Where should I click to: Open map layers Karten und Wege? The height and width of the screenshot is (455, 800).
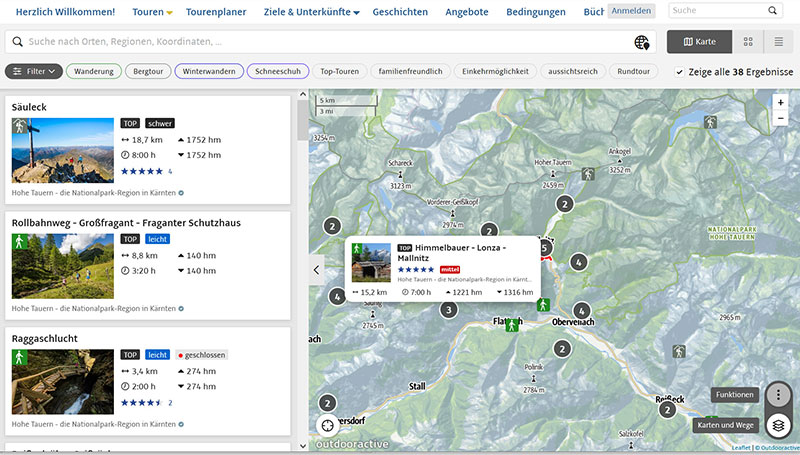click(778, 425)
